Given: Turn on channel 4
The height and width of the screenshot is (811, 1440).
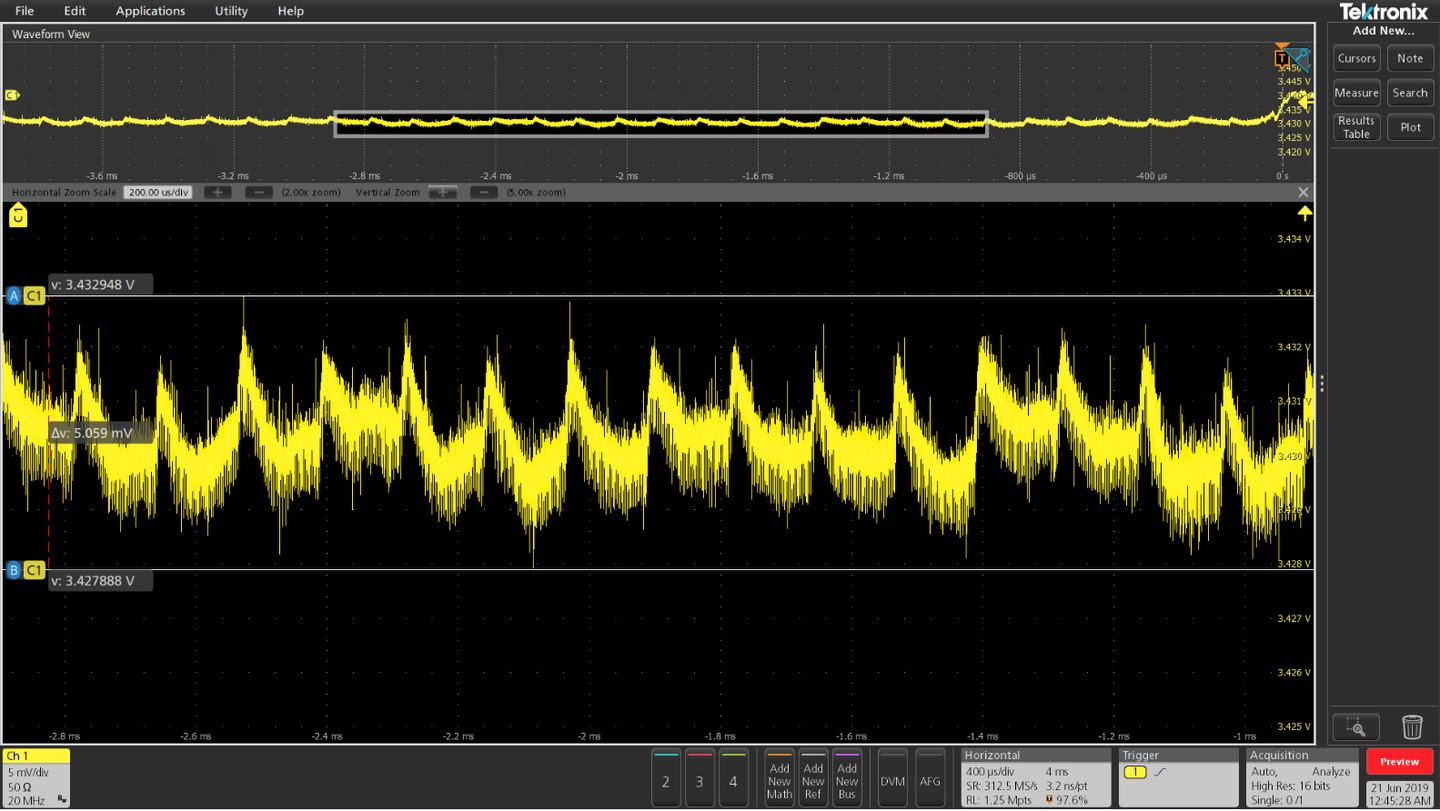Looking at the screenshot, I should 733,777.
